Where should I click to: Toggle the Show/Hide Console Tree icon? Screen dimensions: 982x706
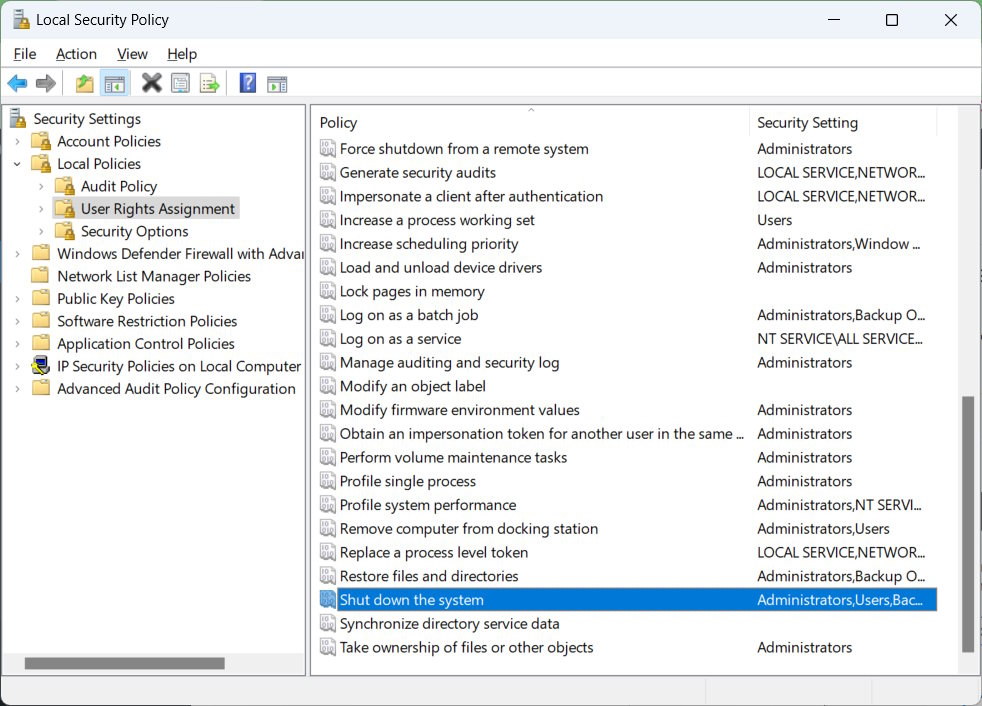115,83
